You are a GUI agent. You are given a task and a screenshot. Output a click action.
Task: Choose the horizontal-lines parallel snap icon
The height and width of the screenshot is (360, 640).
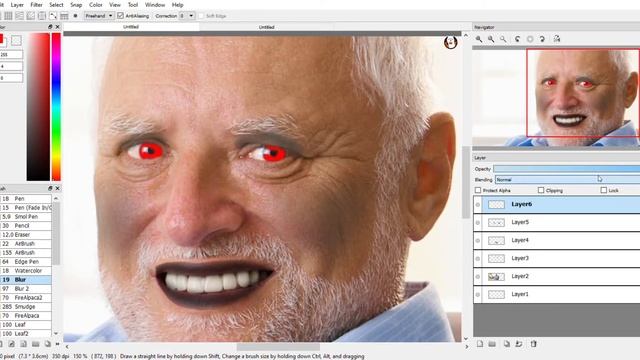pyautogui.click(x=19, y=16)
